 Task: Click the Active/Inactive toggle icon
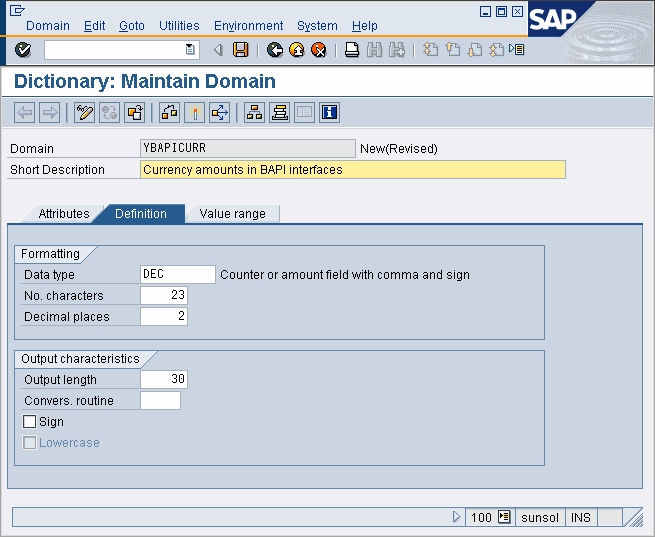pyautogui.click(x=109, y=113)
